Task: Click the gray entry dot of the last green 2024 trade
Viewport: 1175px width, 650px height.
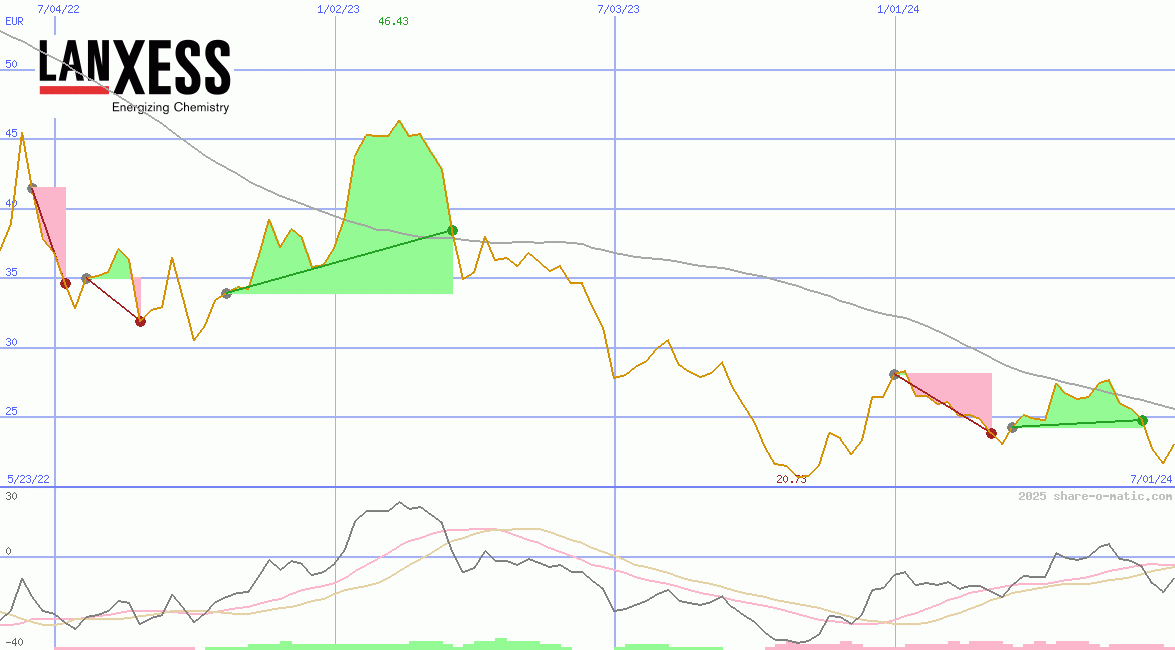Action: coord(1012,427)
